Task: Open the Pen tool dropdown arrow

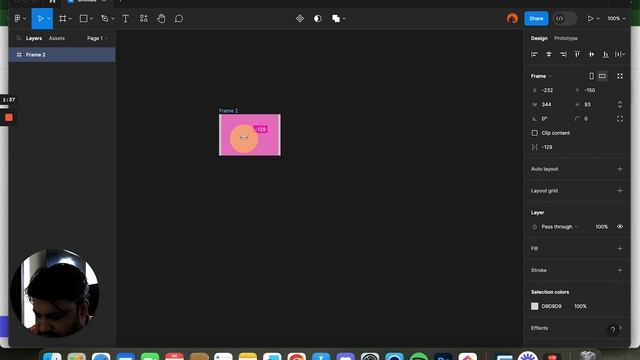Action: [113, 19]
